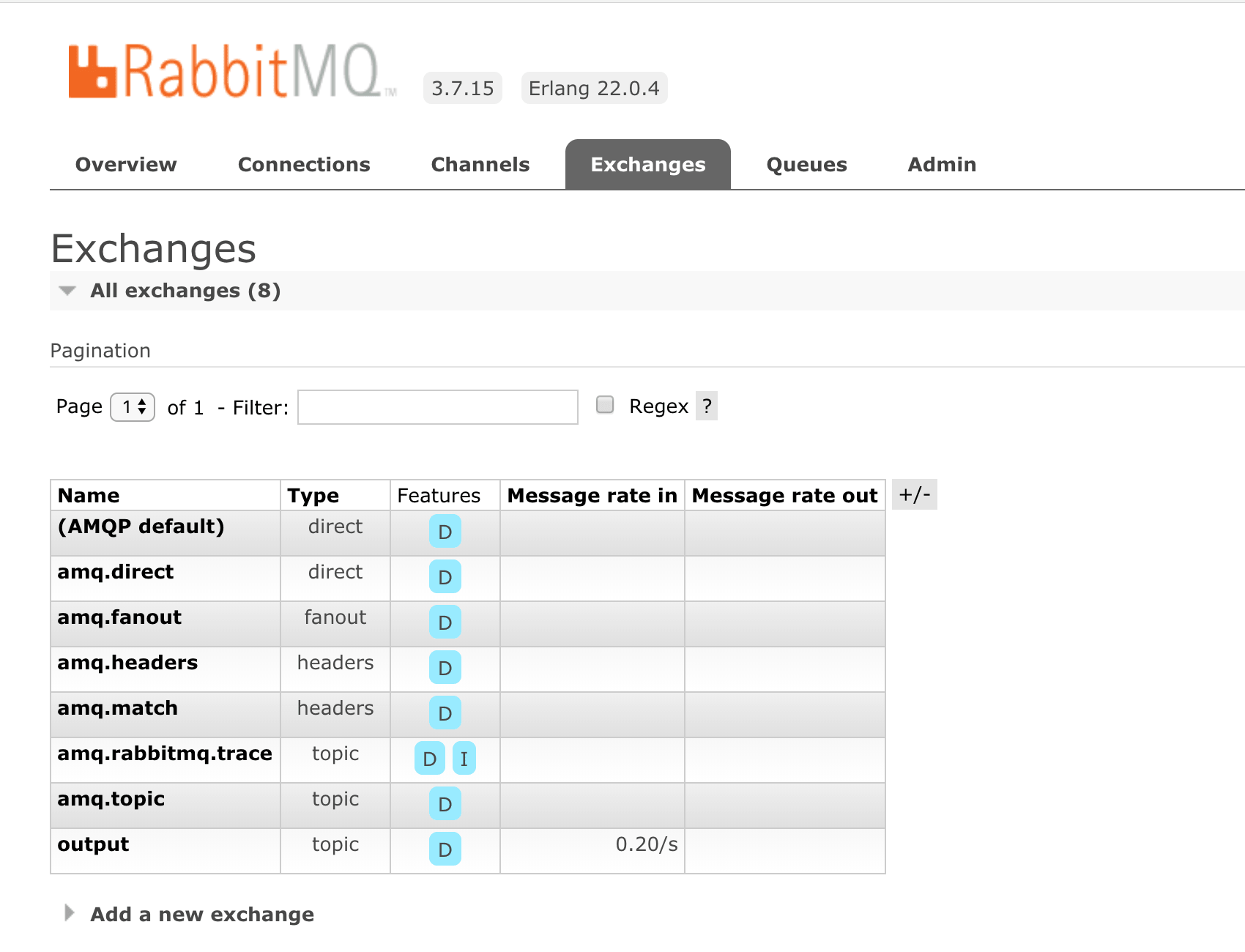Click the internal 'I' badge on amq.rabbitmq.trace
The height and width of the screenshot is (952, 1245).
(x=464, y=759)
